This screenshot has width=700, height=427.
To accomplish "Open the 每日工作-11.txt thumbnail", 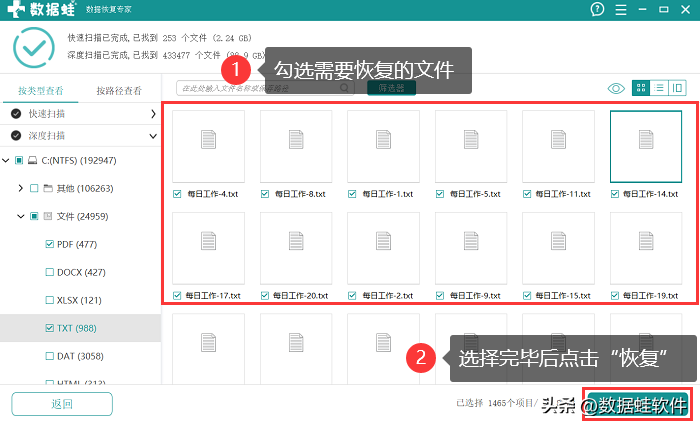I will click(558, 147).
